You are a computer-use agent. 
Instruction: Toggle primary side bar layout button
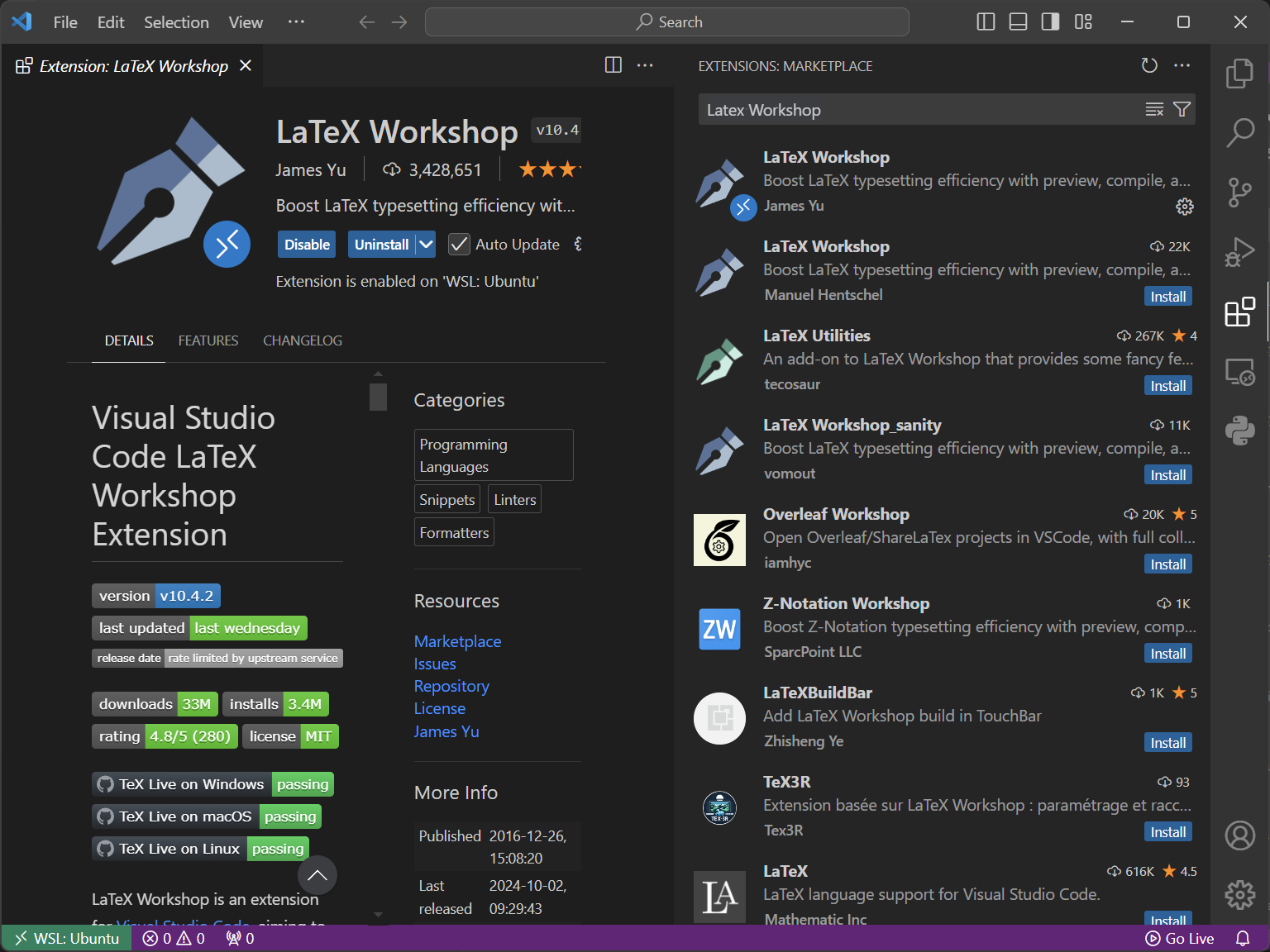click(986, 22)
